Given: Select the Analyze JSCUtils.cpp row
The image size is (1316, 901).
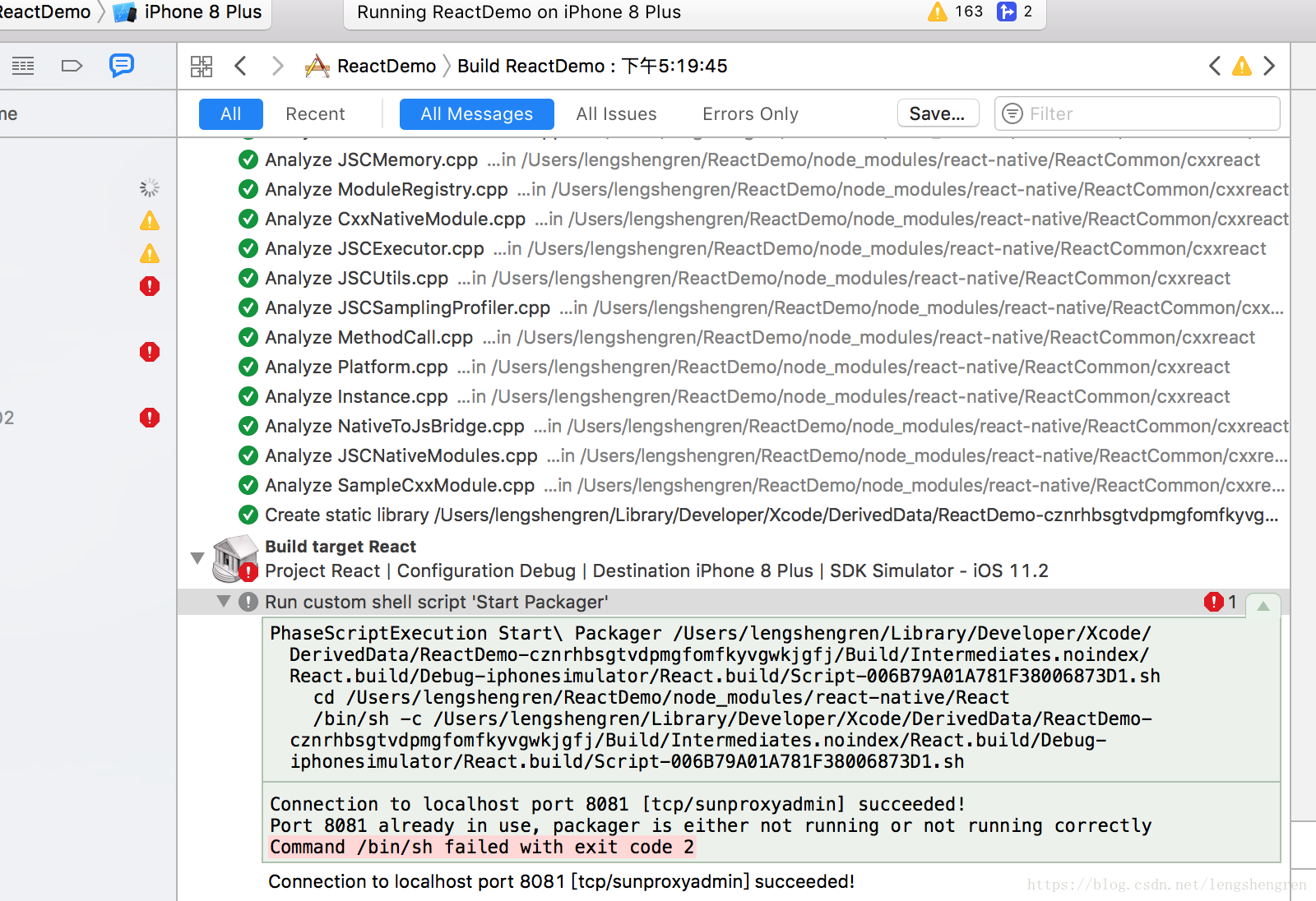Looking at the screenshot, I should click(x=734, y=278).
